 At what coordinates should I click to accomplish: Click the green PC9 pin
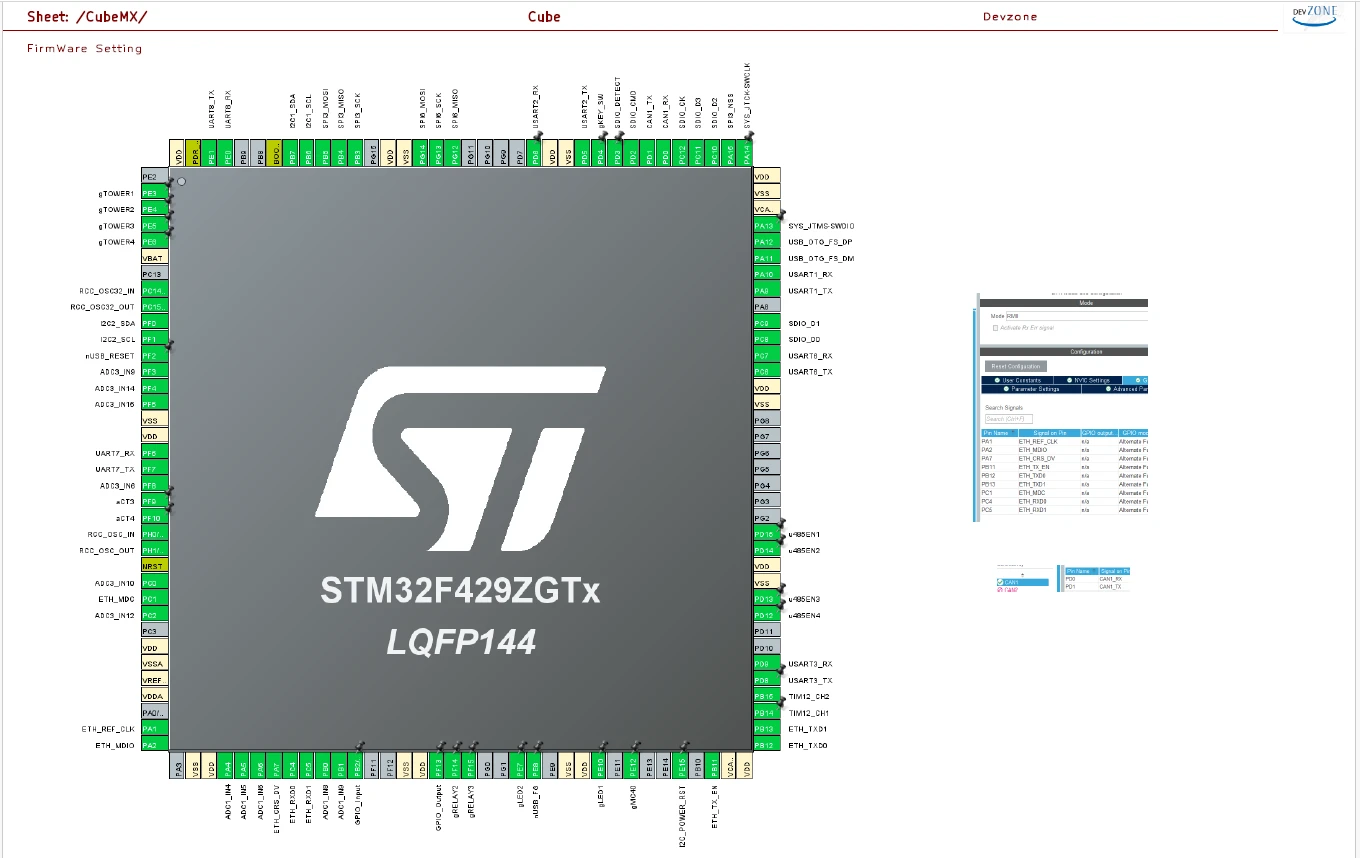coord(765,323)
